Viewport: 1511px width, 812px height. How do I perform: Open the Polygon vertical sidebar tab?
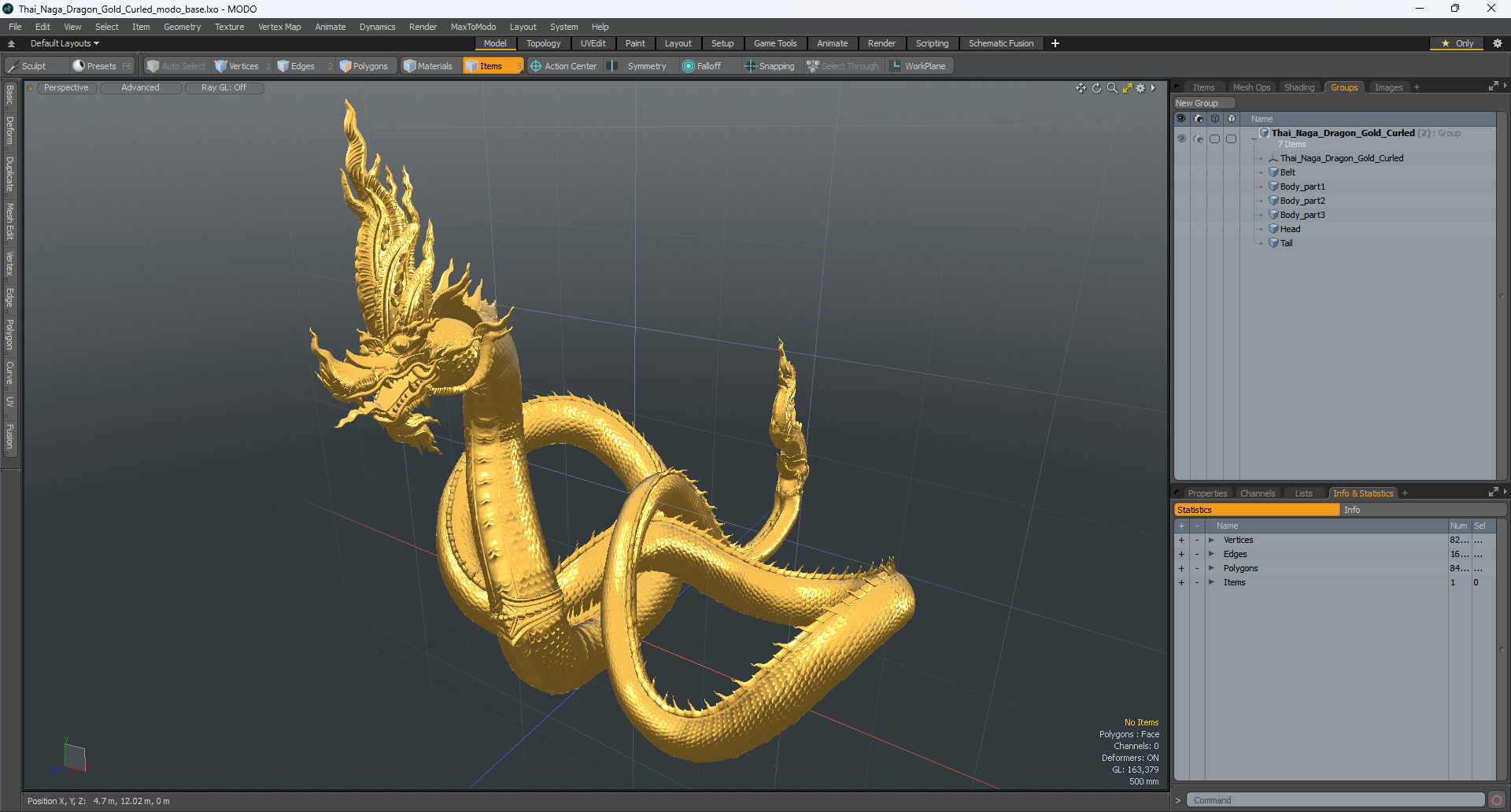[x=9, y=335]
